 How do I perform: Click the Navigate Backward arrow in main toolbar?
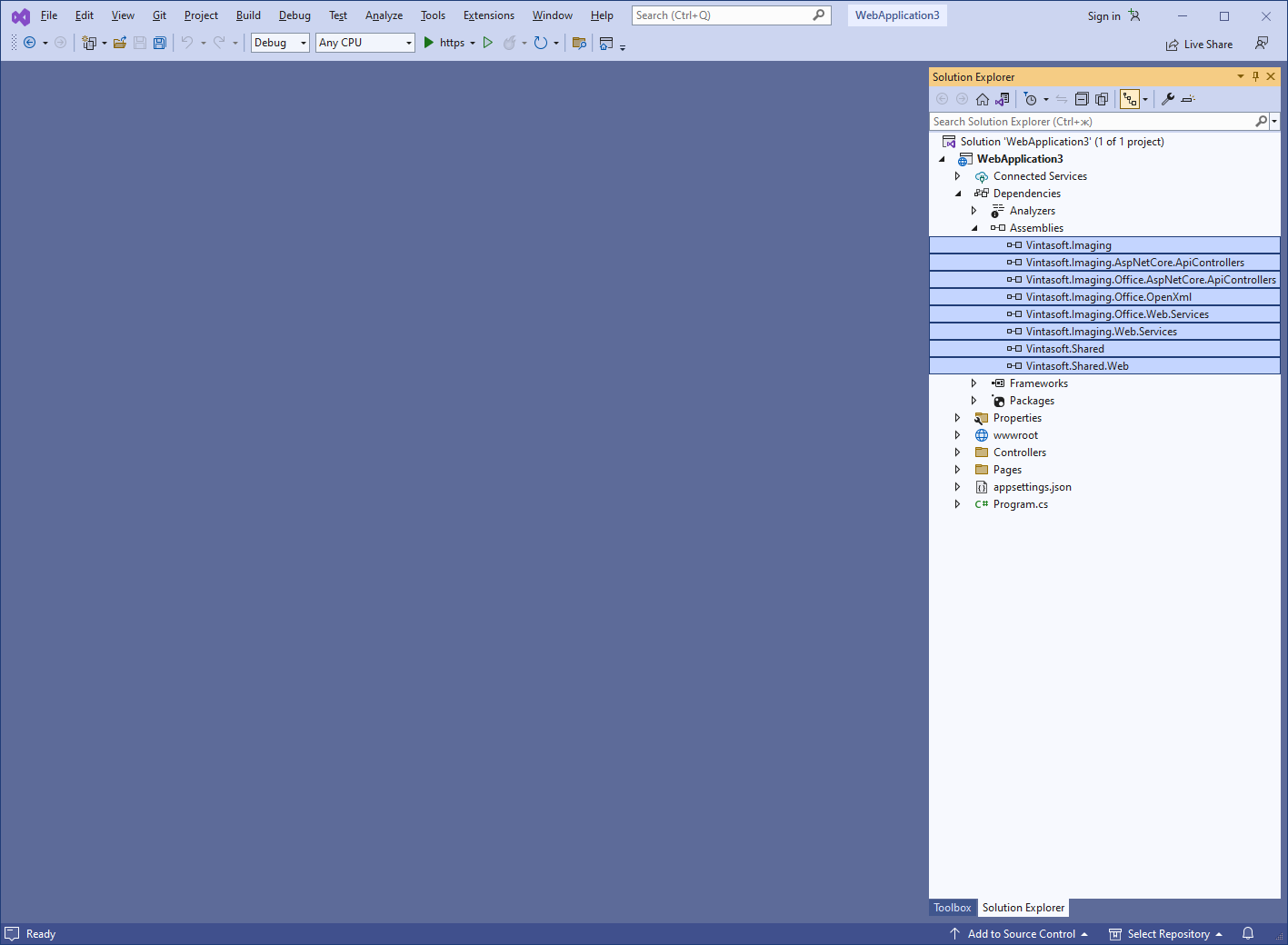pyautogui.click(x=29, y=43)
